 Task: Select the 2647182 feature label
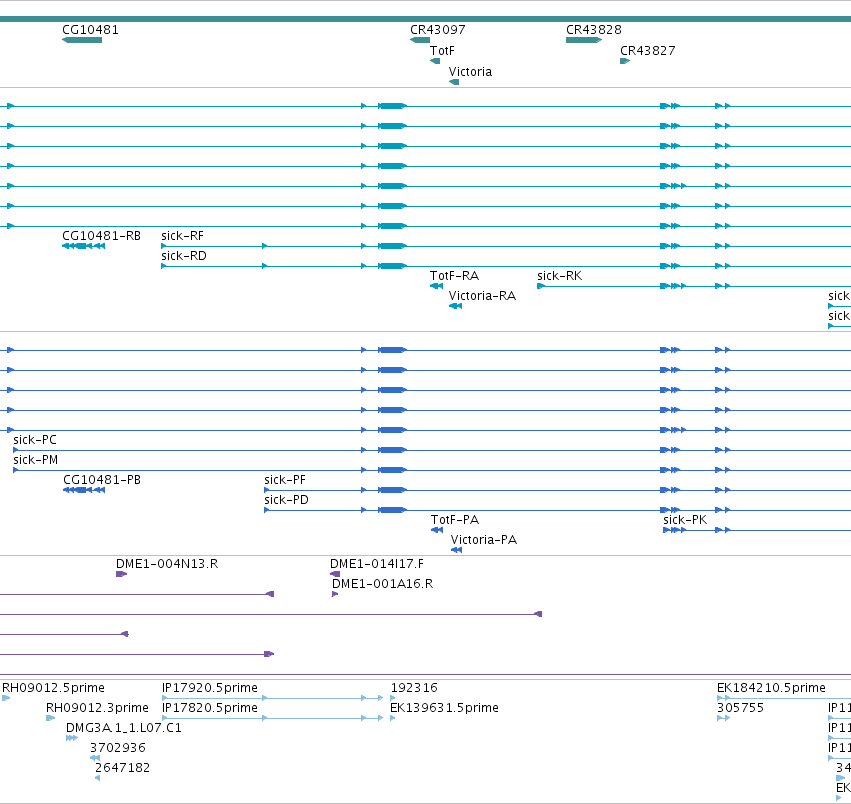pyautogui.click(x=122, y=769)
